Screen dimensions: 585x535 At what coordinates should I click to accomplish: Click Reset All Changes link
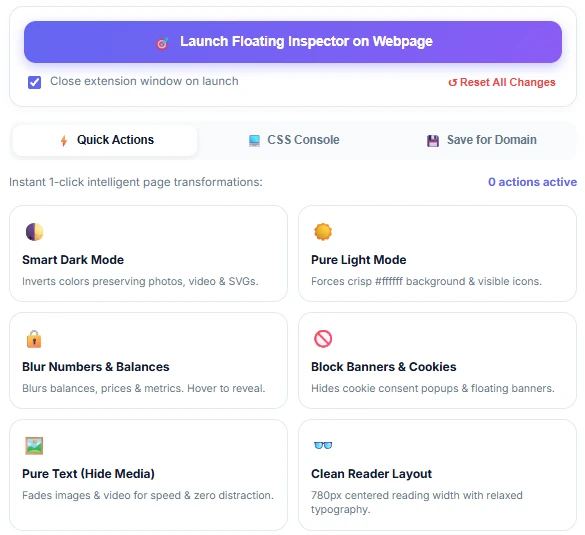(x=501, y=82)
